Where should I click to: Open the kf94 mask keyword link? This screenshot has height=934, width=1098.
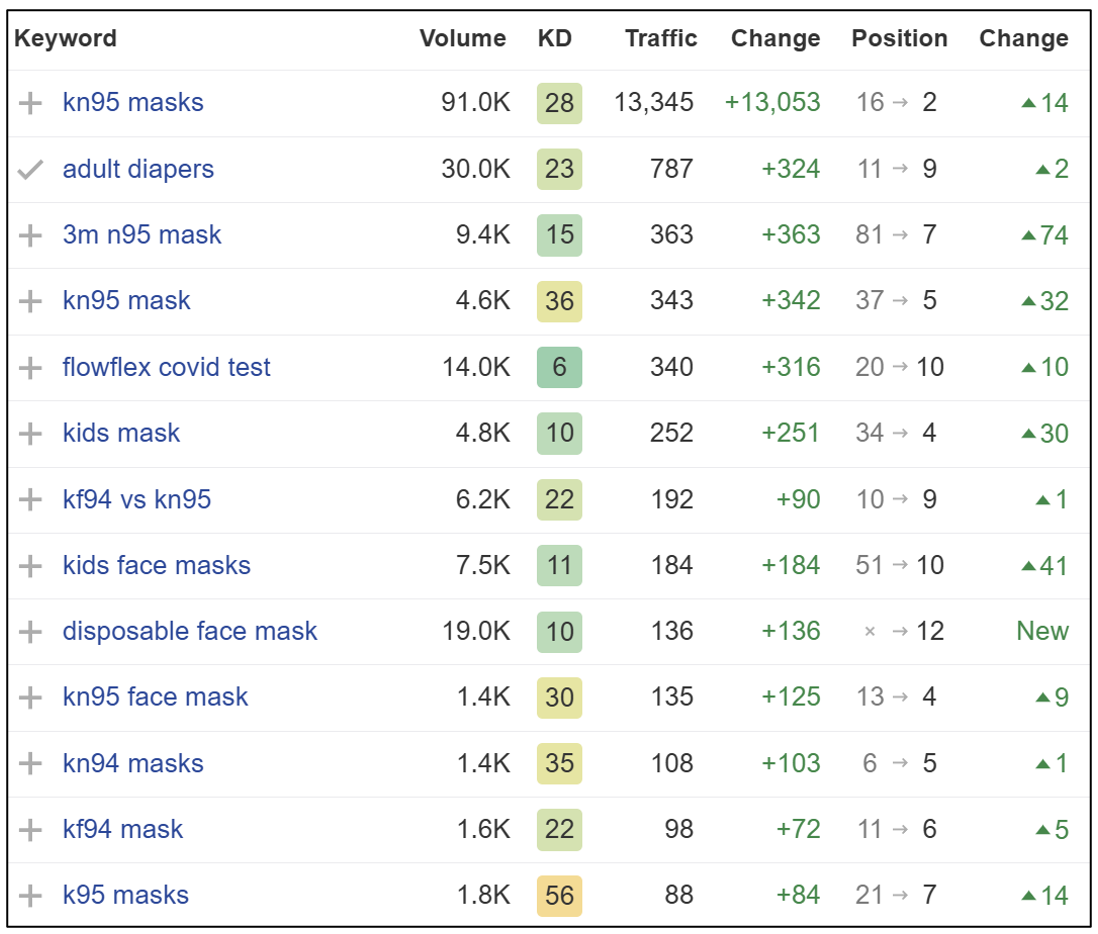click(x=123, y=829)
